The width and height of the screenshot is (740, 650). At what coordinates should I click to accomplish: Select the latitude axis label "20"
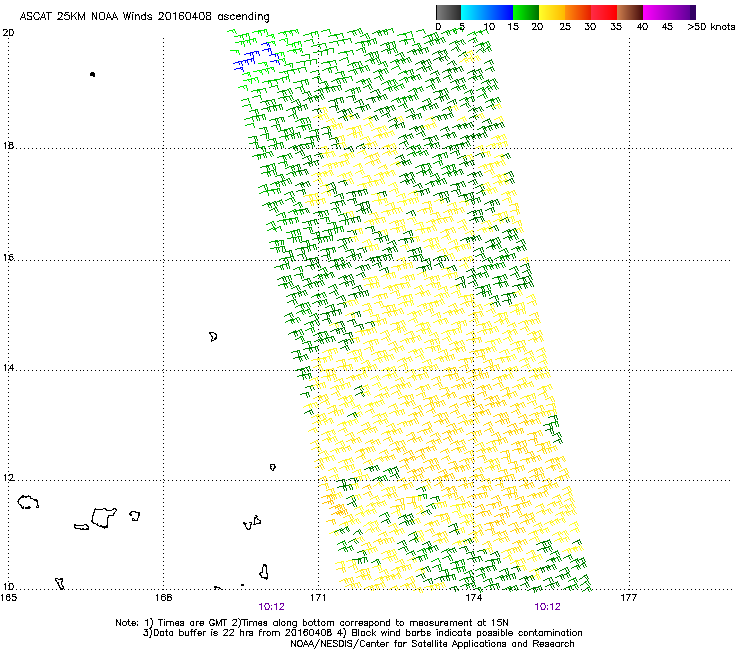coord(8,33)
